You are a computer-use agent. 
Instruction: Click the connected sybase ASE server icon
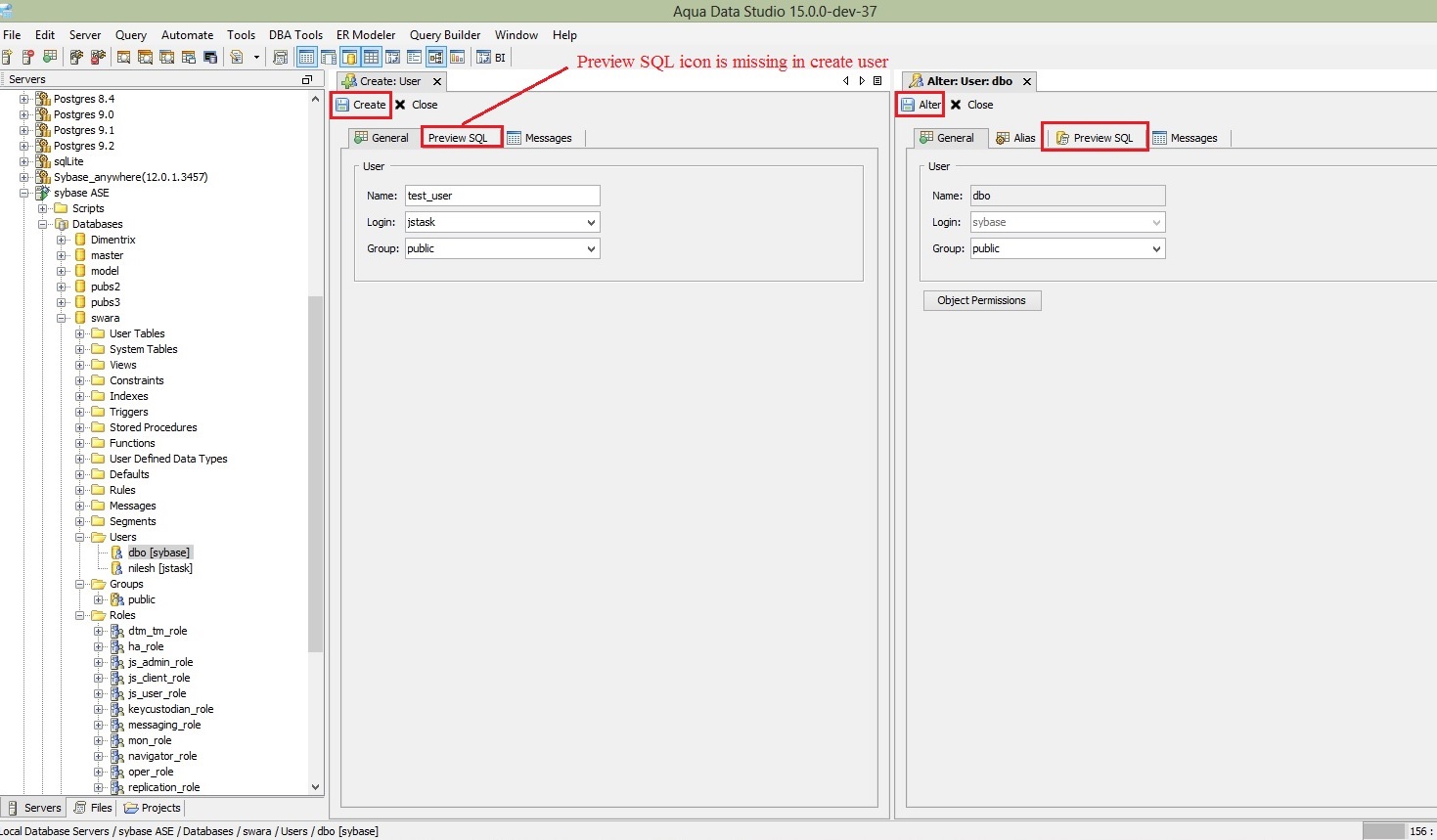click(43, 193)
